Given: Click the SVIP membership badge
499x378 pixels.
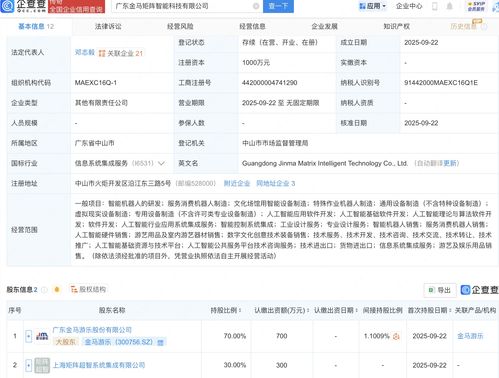Looking at the screenshot, I should [x=476, y=6].
